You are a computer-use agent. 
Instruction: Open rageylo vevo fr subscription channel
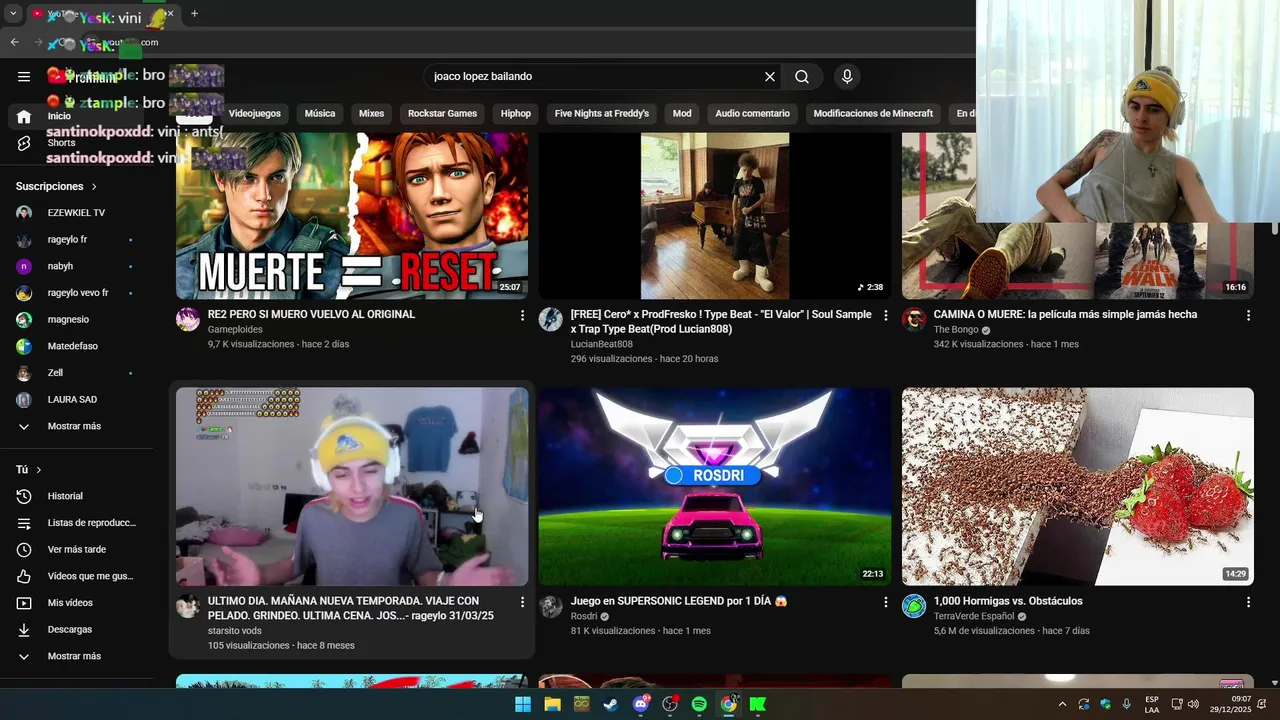click(x=77, y=293)
